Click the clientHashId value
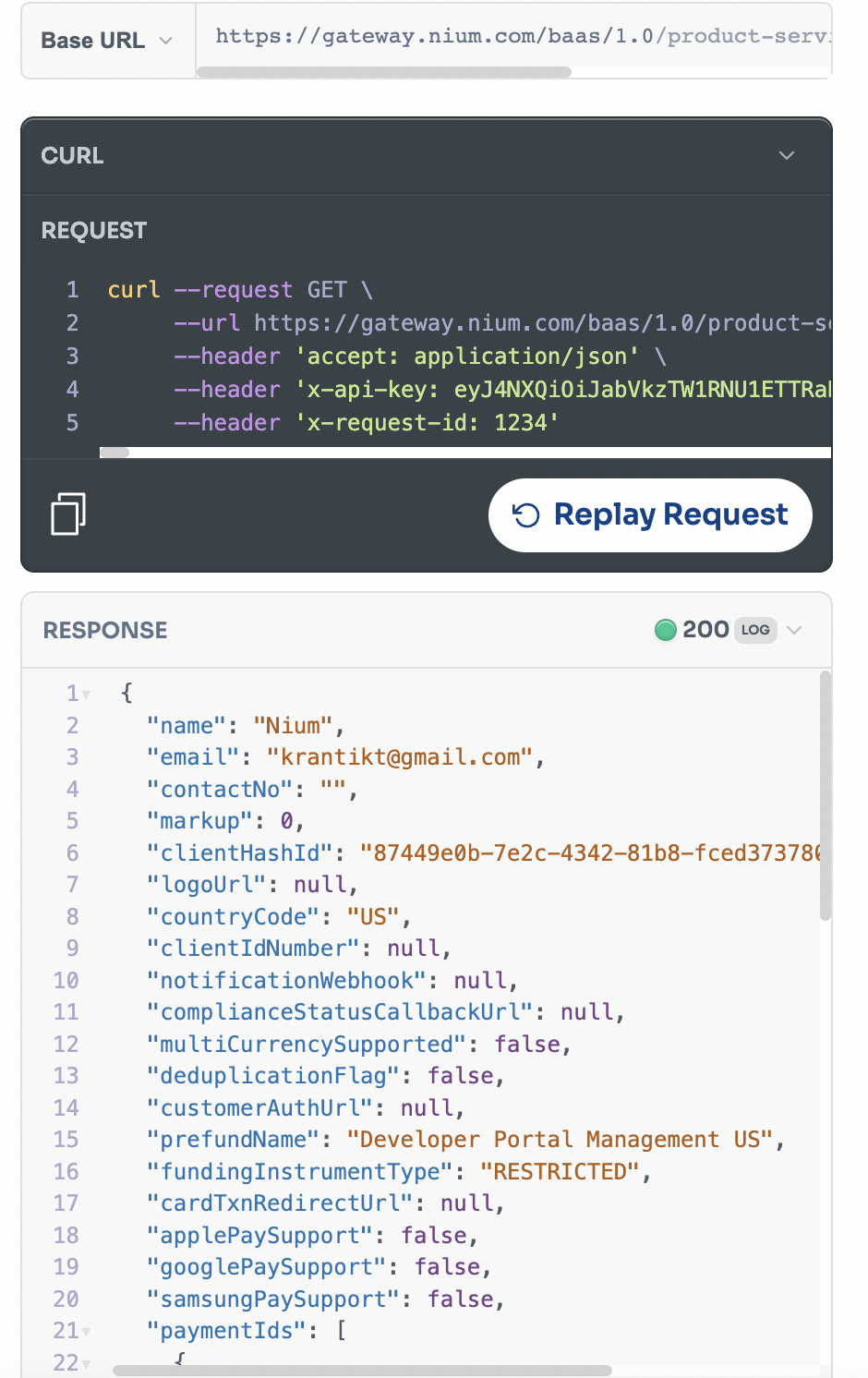Image resolution: width=868 pixels, height=1378 pixels. point(590,853)
